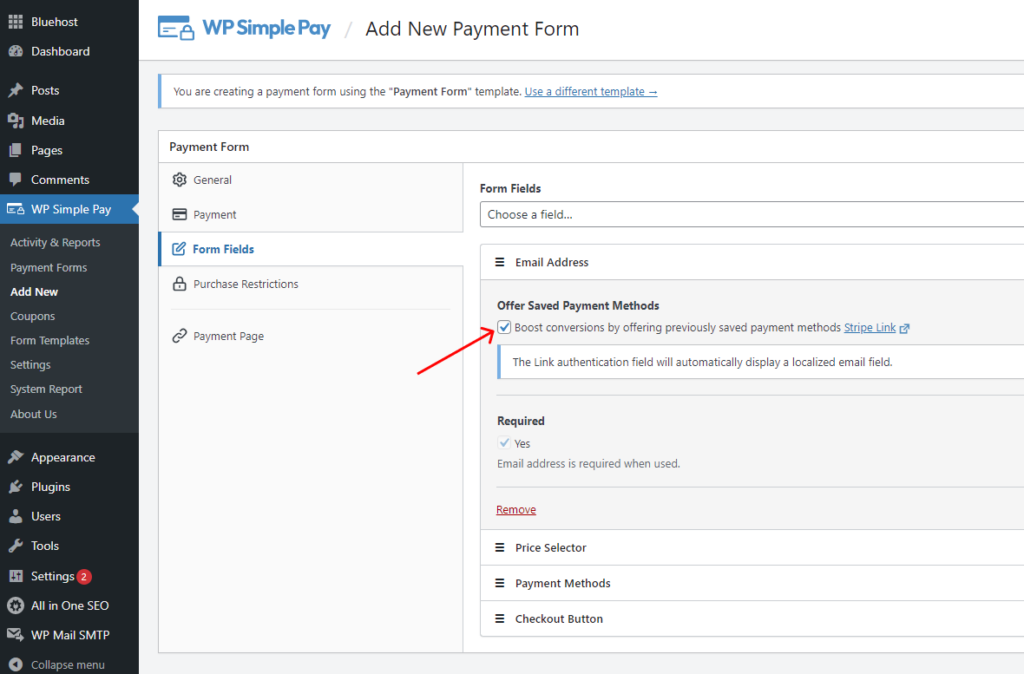Open Coupons in WP Simple Pay menu
This screenshot has width=1024, height=674.
[x=32, y=316]
